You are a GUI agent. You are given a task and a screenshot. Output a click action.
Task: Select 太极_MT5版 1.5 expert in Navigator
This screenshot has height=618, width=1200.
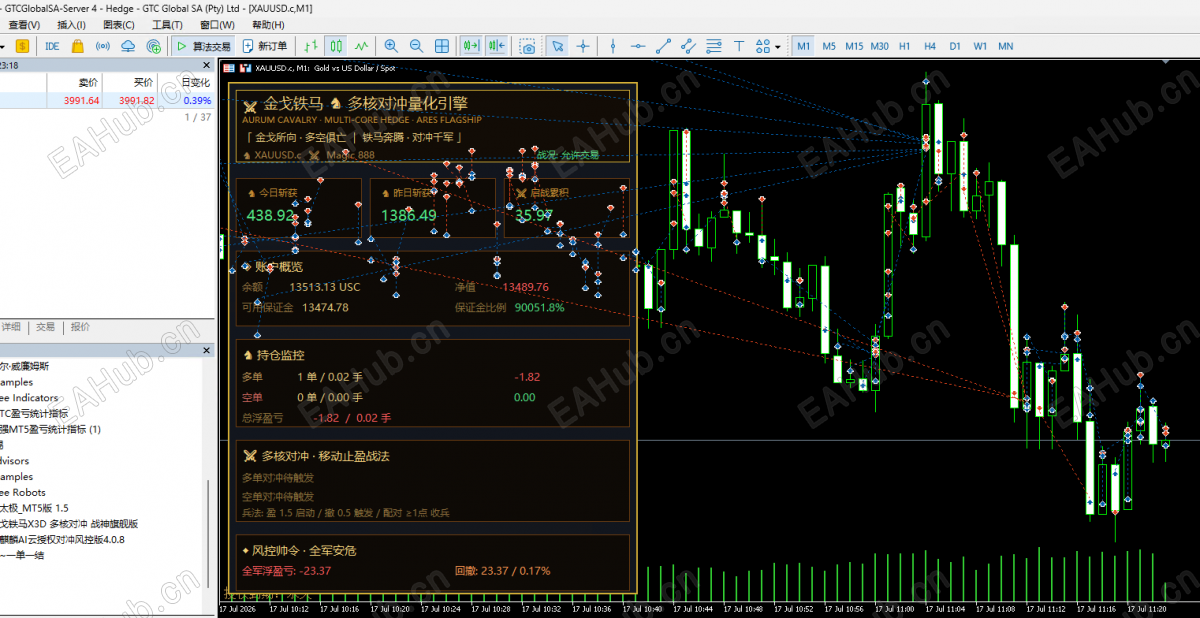pyautogui.click(x=34, y=508)
